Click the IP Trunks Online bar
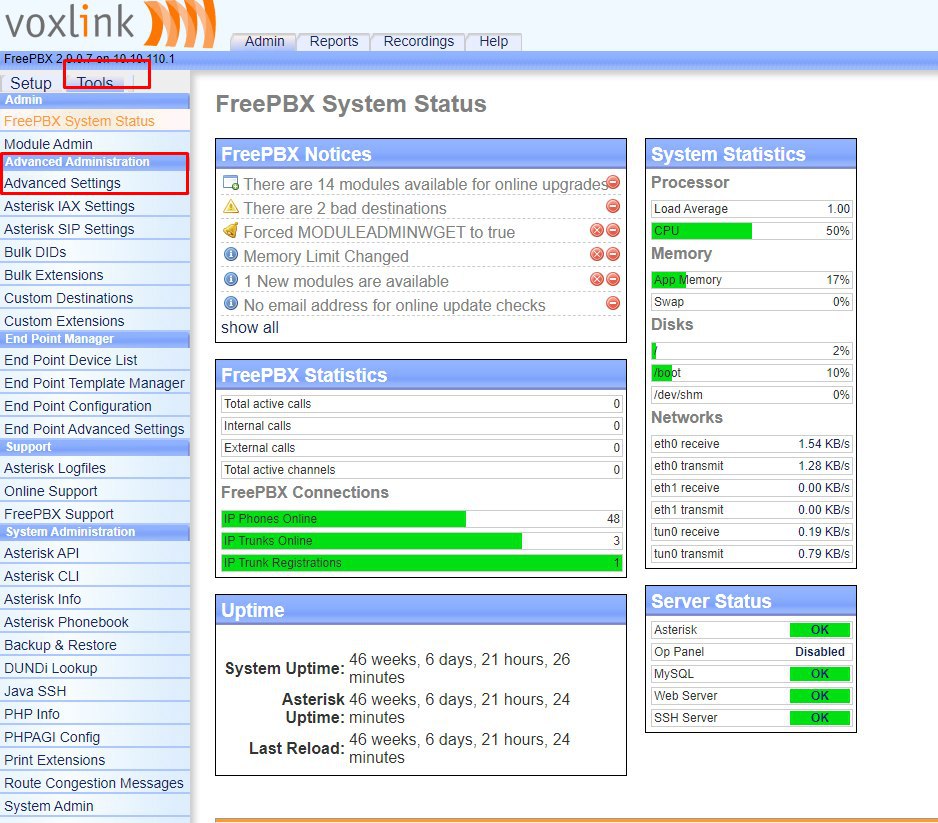The height and width of the screenshot is (823, 938). (x=421, y=541)
